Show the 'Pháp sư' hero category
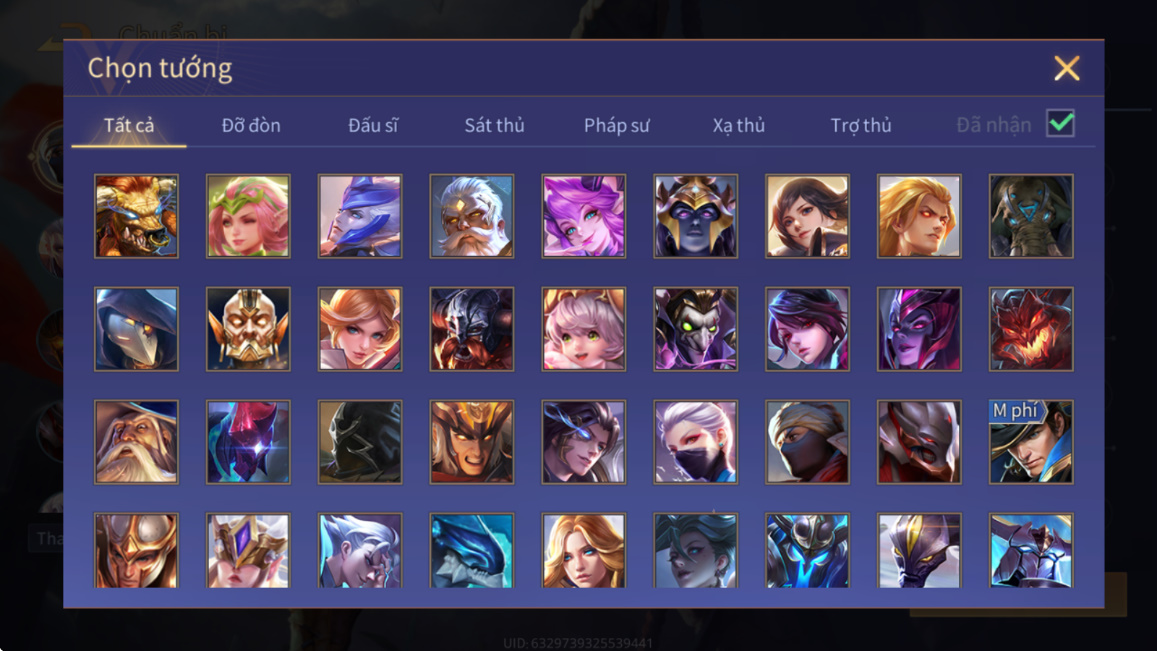 [617, 125]
